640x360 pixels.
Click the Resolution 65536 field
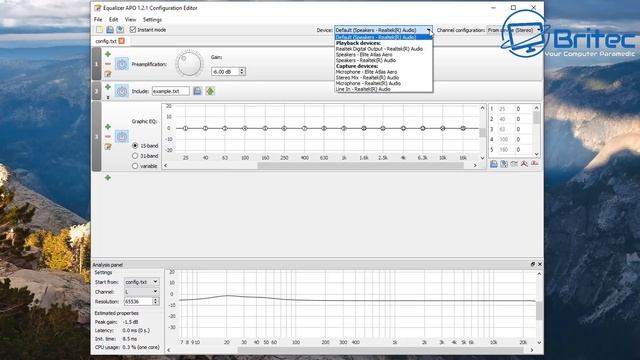(138, 302)
